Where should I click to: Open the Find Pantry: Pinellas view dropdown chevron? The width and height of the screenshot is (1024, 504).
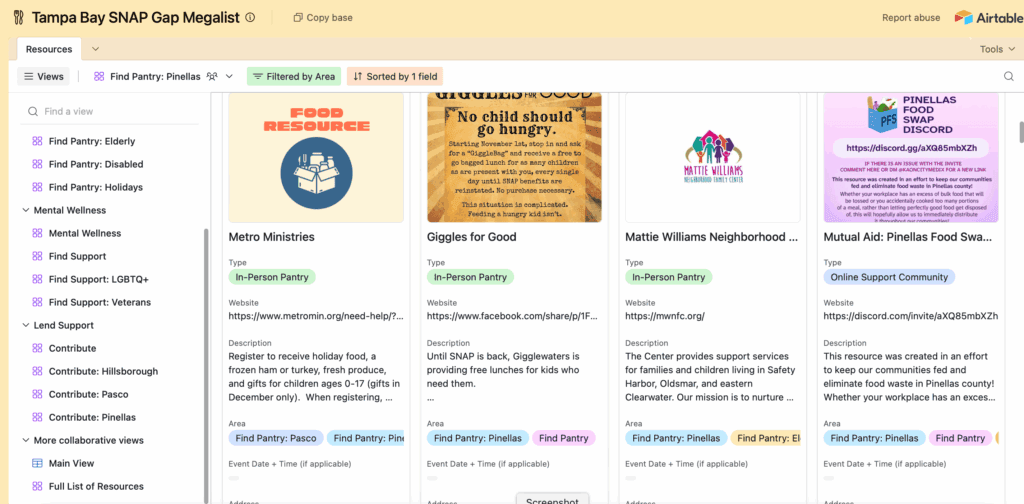tap(229, 76)
